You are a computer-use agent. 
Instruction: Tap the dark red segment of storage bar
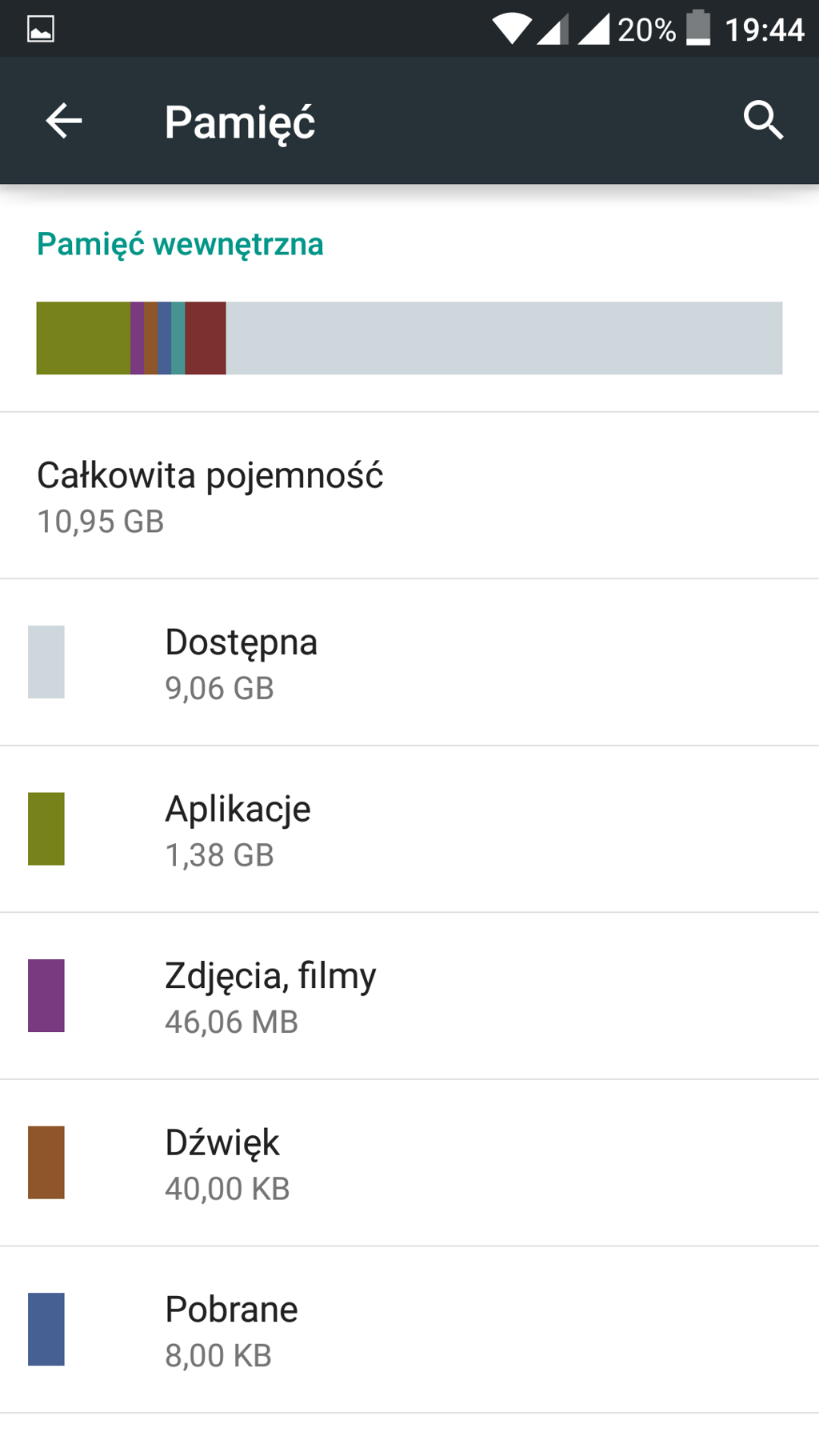point(206,338)
